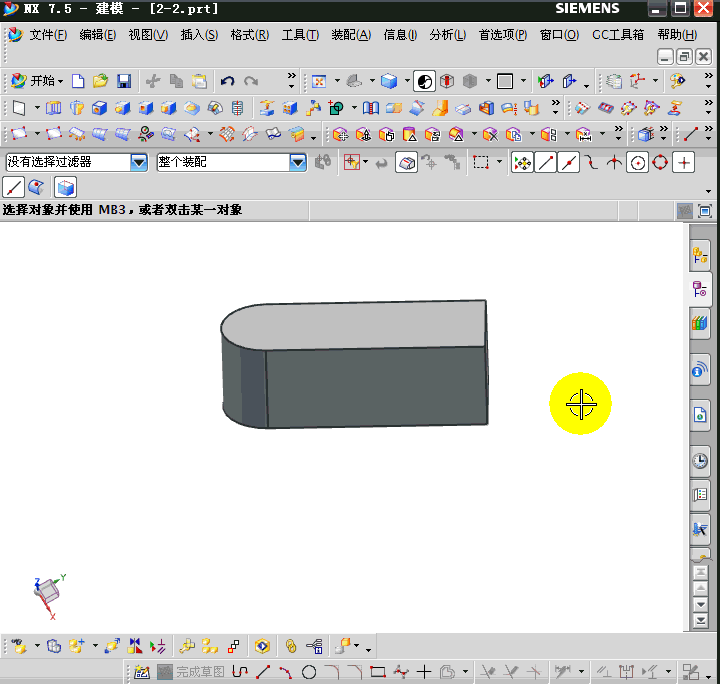Toggle Mid Point snap option
720x684 pixels.
point(569,163)
